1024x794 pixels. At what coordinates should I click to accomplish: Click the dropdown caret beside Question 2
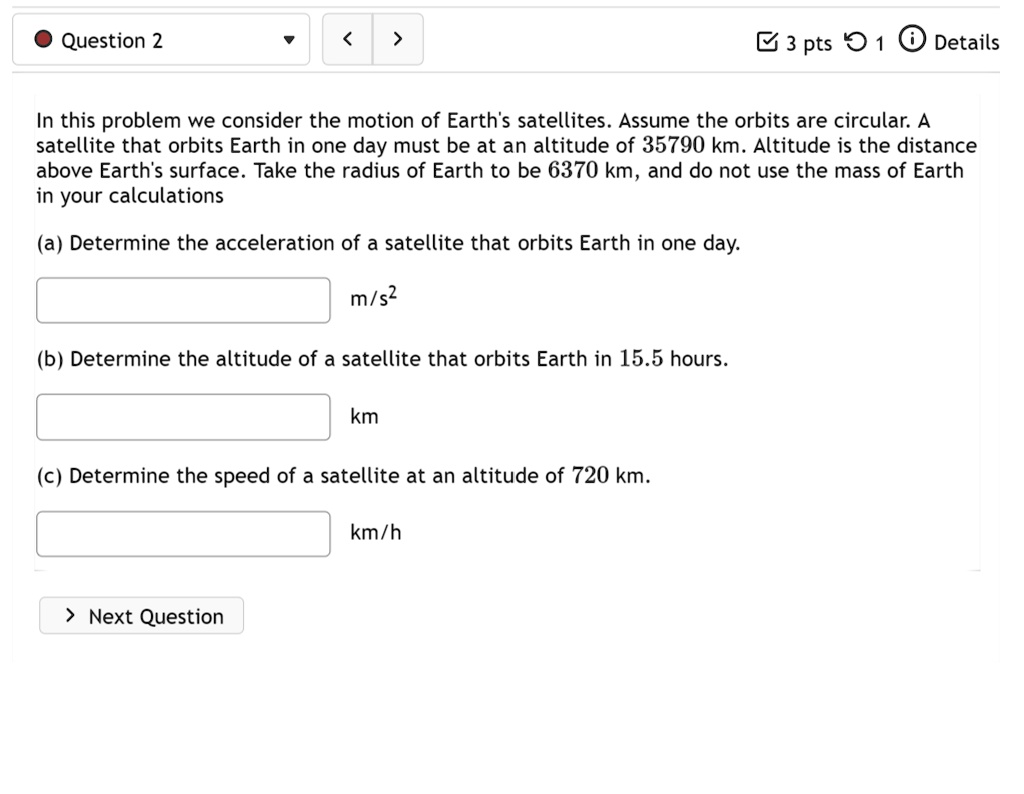tap(289, 41)
